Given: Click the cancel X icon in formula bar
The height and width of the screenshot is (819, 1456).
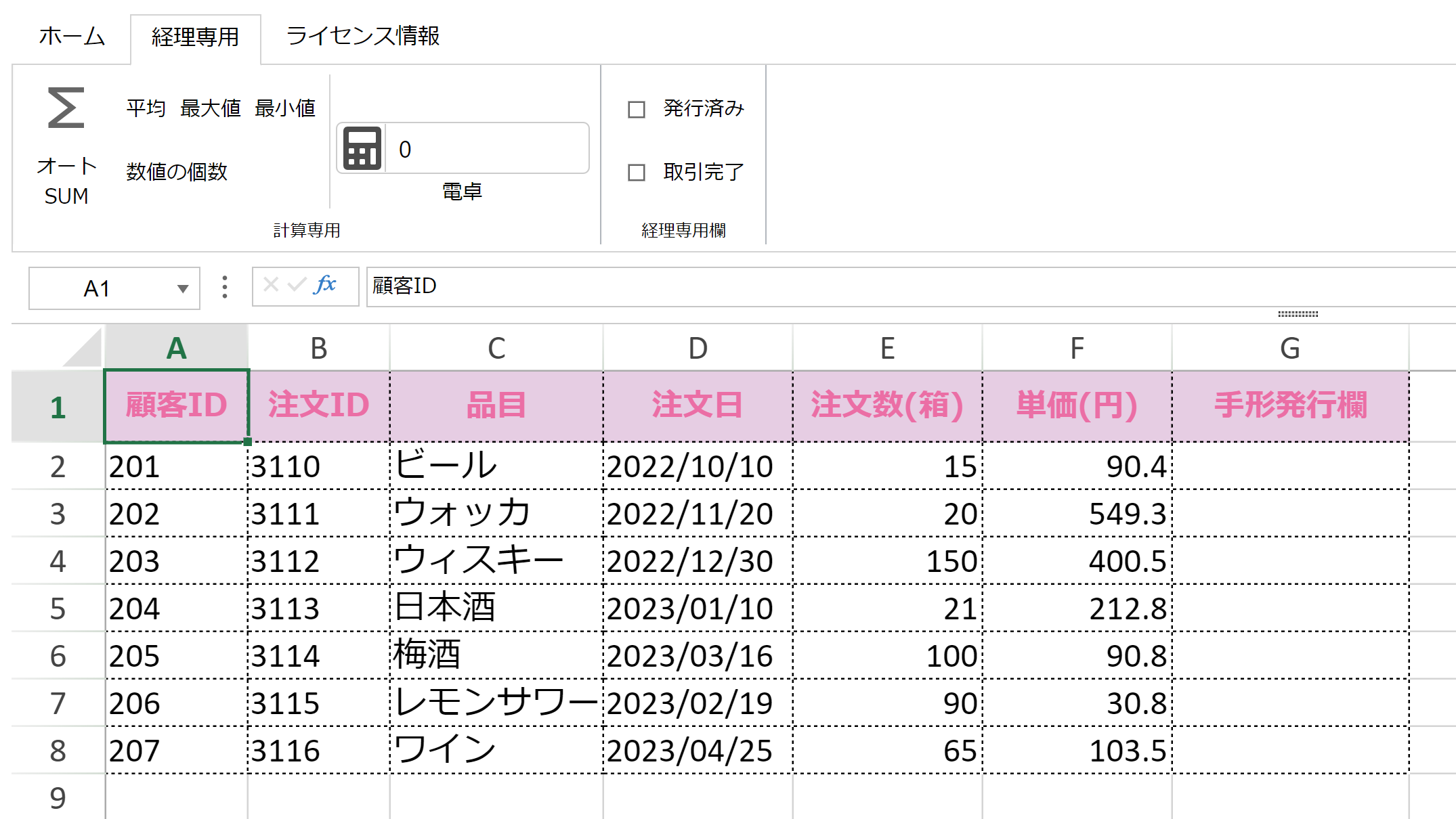Looking at the screenshot, I should (x=271, y=284).
